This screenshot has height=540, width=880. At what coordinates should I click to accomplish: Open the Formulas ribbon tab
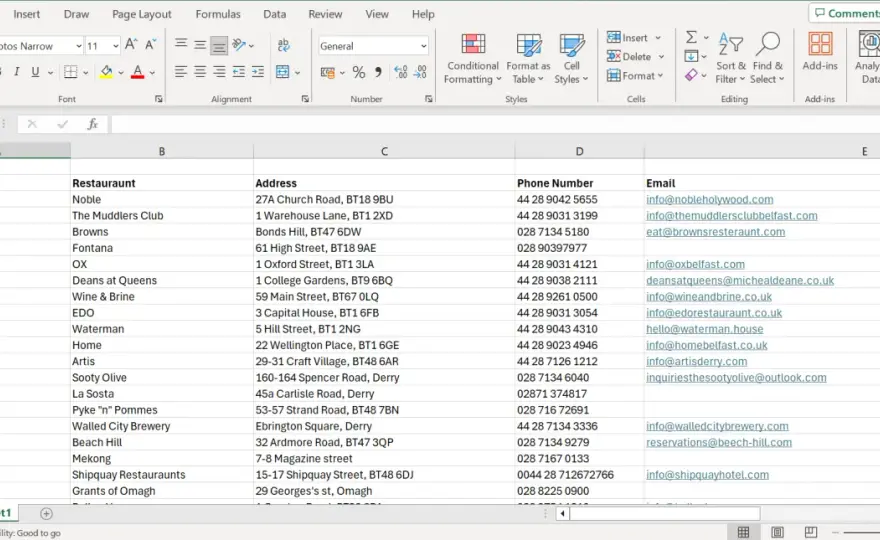pyautogui.click(x=218, y=14)
